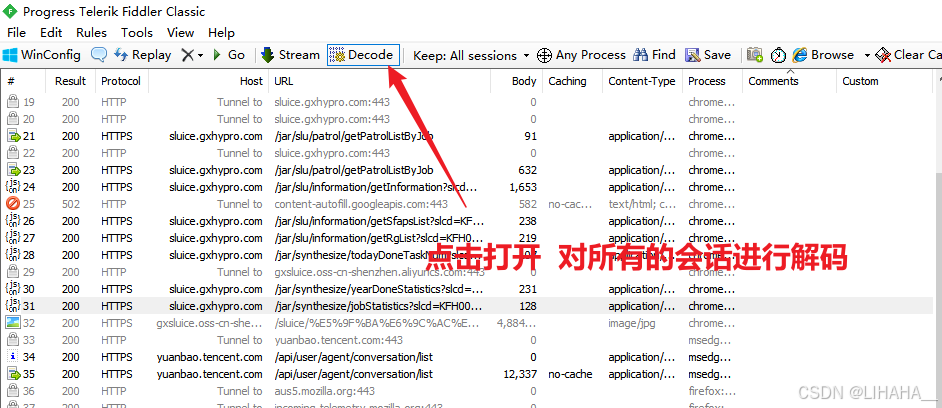Image resolution: width=942 pixels, height=408 pixels.
Task: Click the timer stopwatch icon
Action: coord(779,55)
